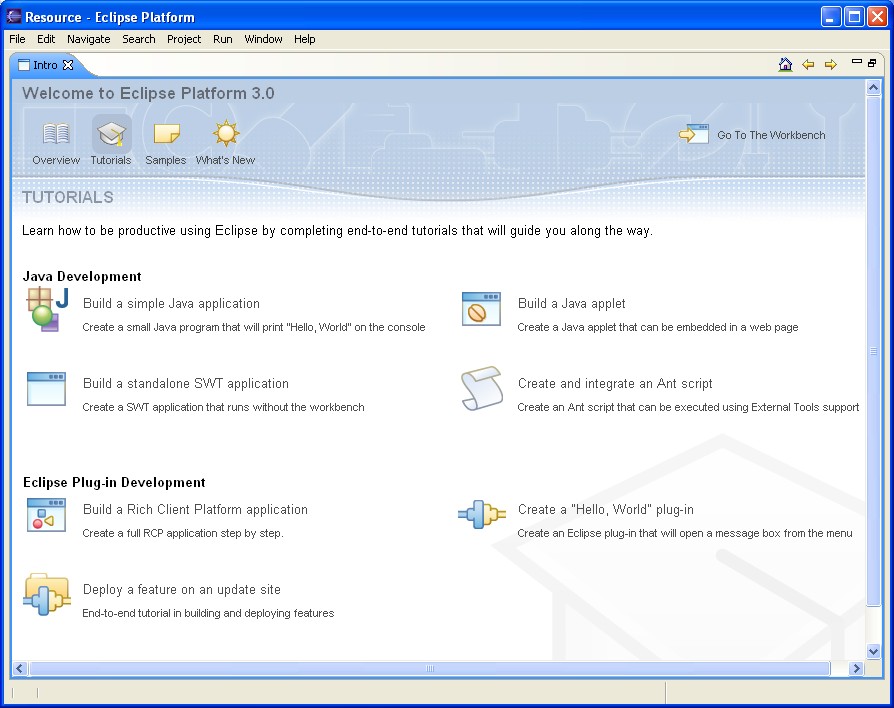The width and height of the screenshot is (894, 708).
Task: Click the 'Go To The Workbench' link
Action: click(x=771, y=135)
